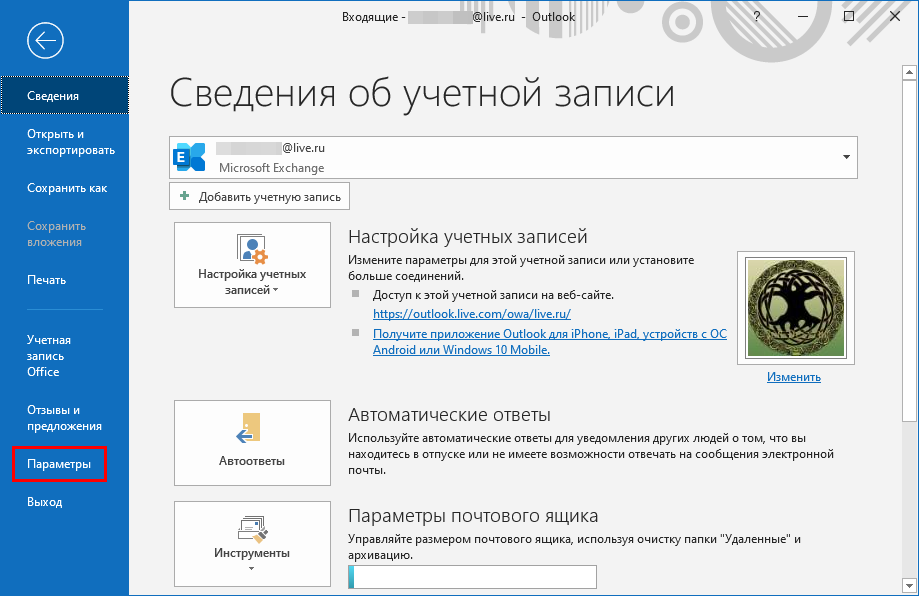Open the account settings (Настройка учетных записей) tile

pos(252,265)
